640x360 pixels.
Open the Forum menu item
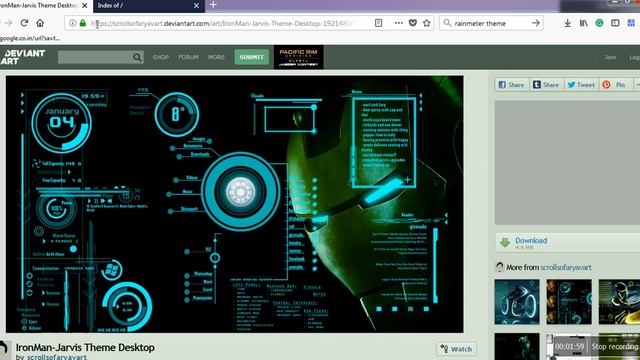(188, 57)
